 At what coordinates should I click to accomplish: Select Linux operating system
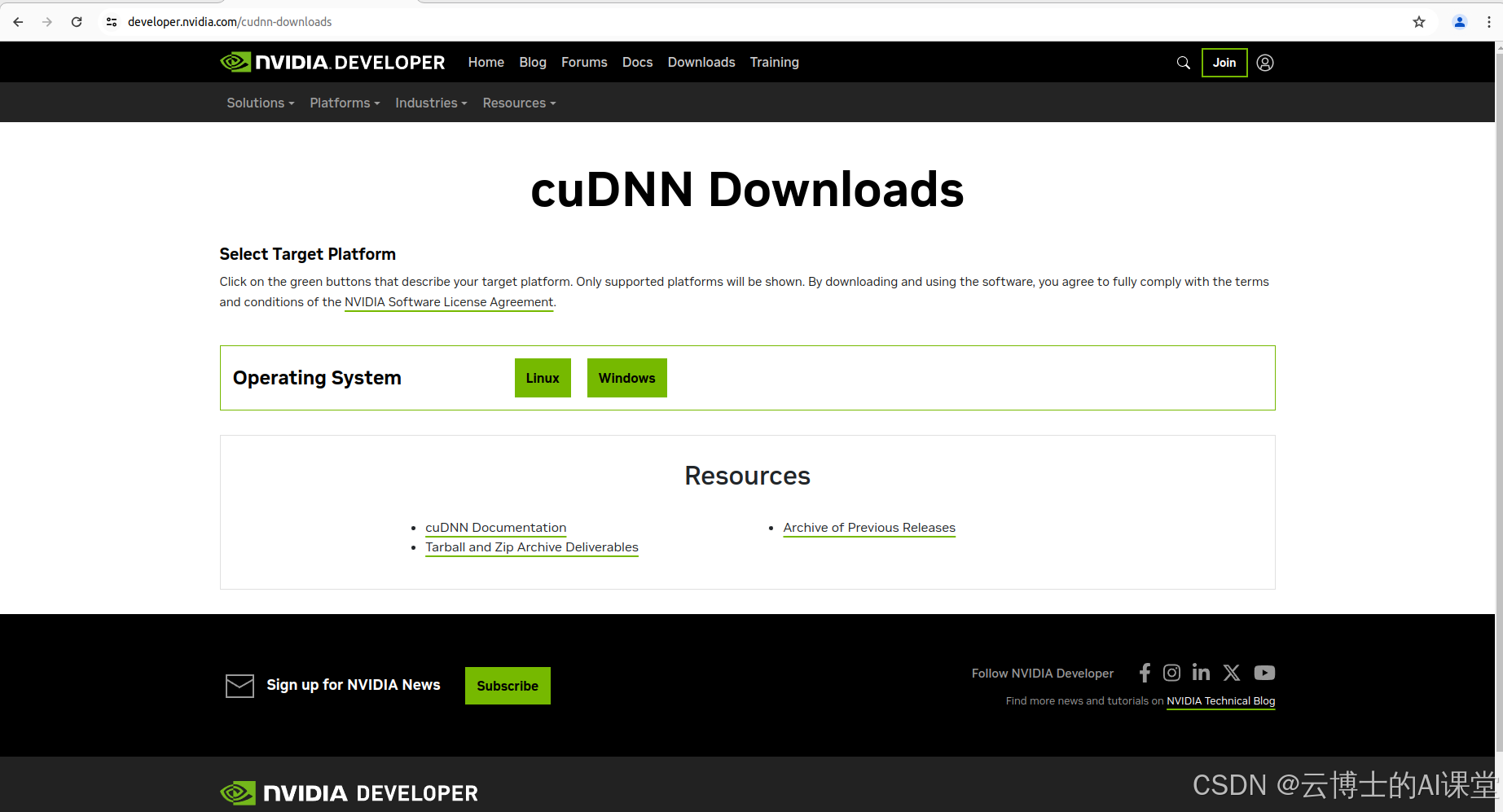tap(543, 378)
